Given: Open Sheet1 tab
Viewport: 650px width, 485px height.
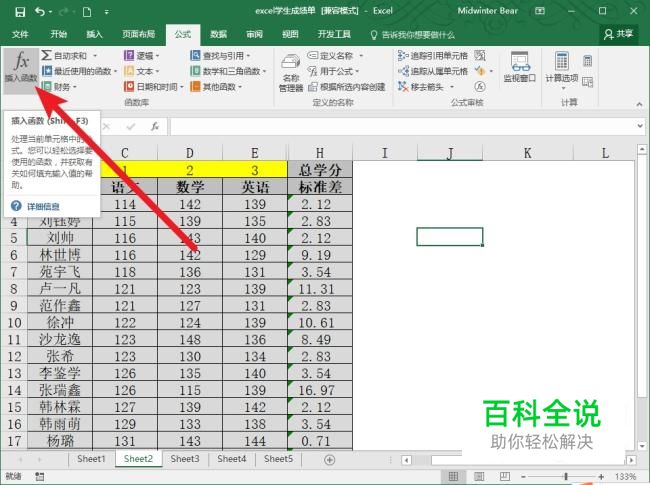Looking at the screenshot, I should (x=91, y=459).
